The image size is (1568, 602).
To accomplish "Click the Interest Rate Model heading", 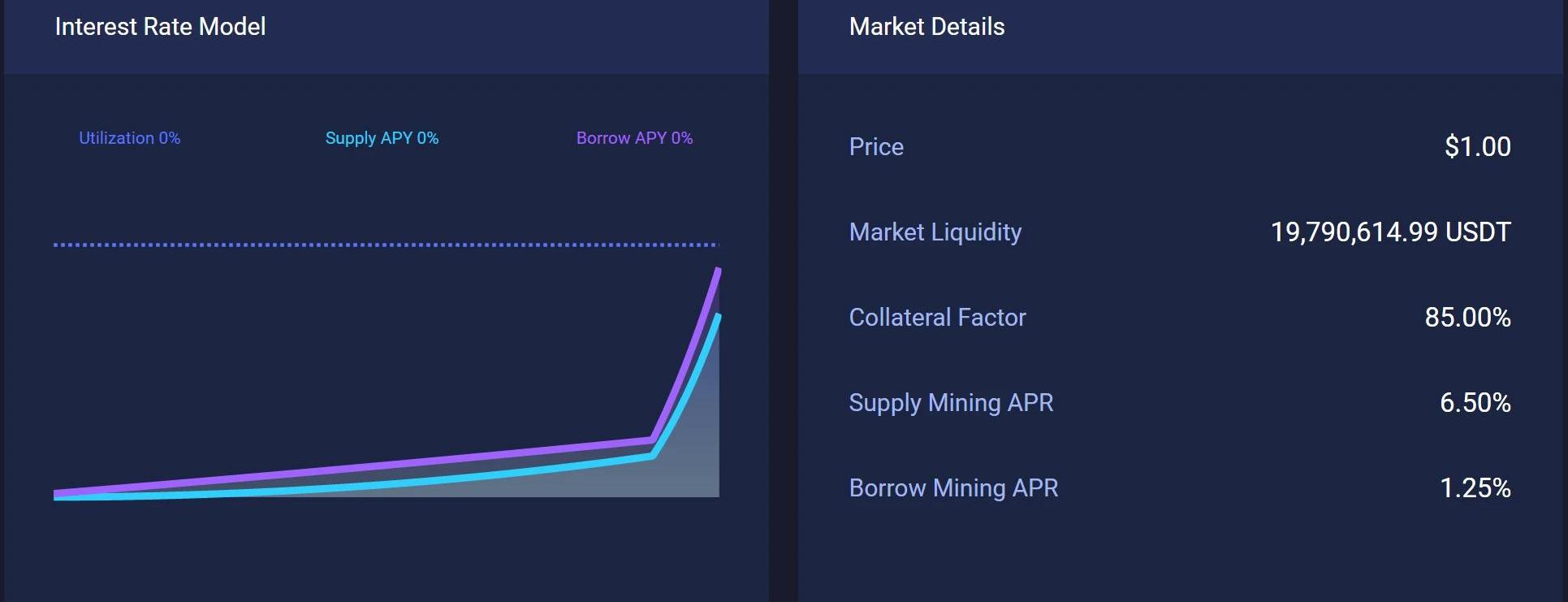I will [x=160, y=27].
